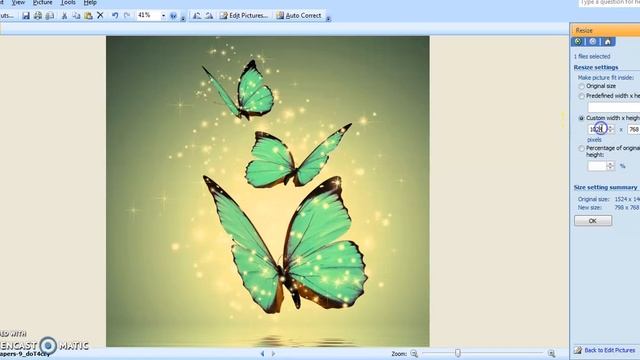Click the blue Help icon after zoom box

[173, 16]
